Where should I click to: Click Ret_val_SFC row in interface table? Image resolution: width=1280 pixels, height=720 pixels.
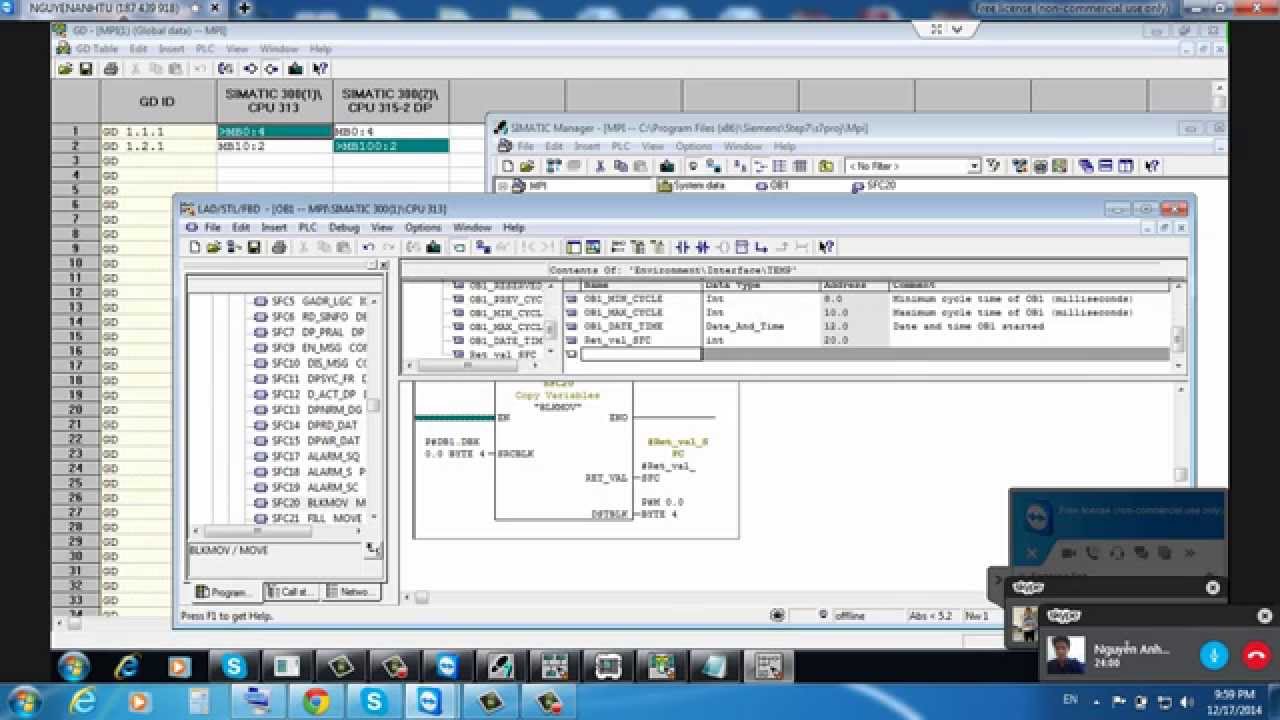865,340
